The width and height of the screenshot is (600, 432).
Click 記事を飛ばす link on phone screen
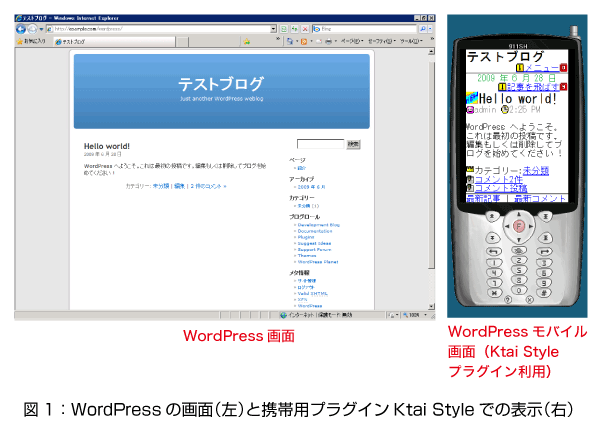pyautogui.click(x=533, y=87)
